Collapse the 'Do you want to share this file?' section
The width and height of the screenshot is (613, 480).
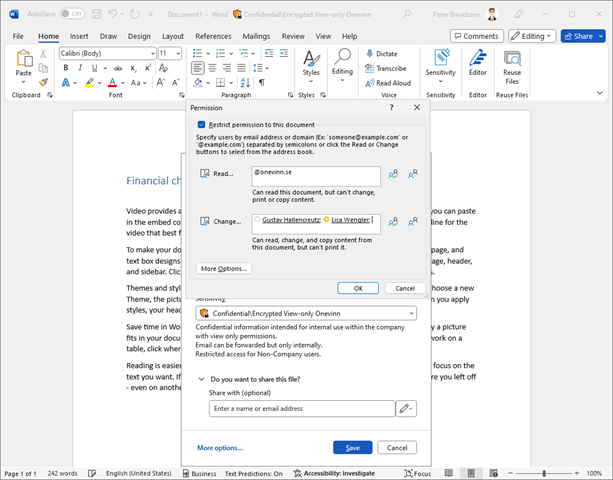tap(202, 379)
